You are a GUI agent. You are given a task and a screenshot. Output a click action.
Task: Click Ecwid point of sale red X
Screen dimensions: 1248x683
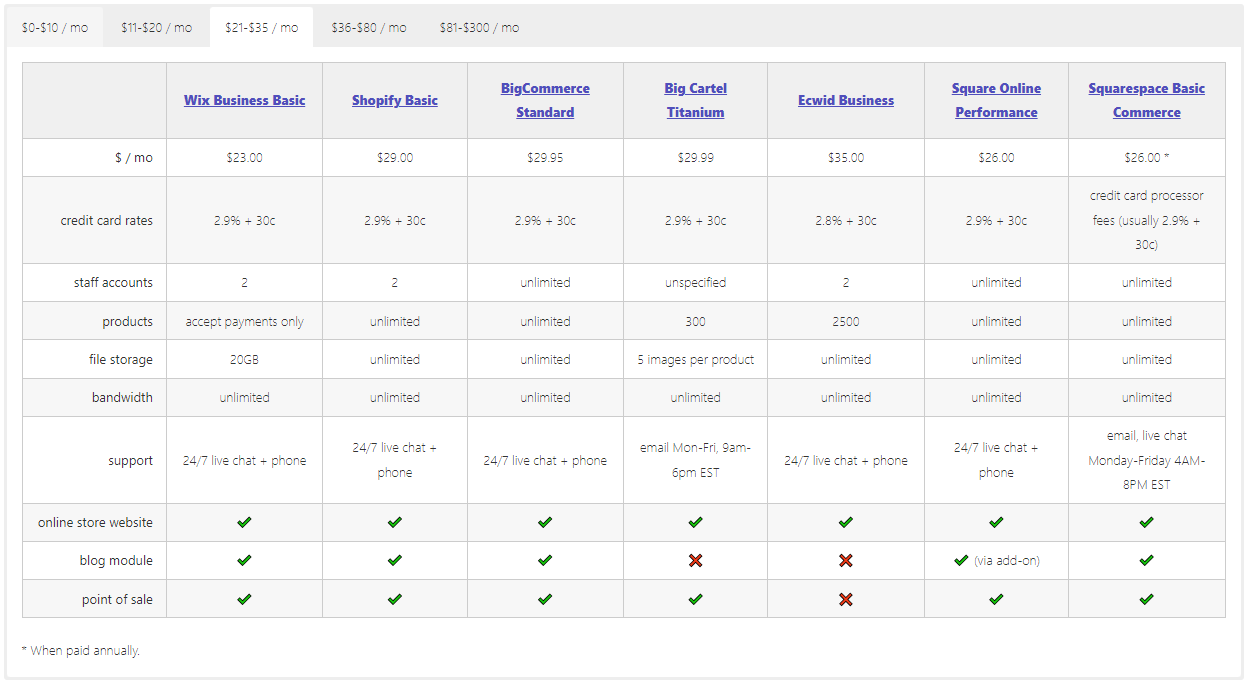tap(846, 599)
